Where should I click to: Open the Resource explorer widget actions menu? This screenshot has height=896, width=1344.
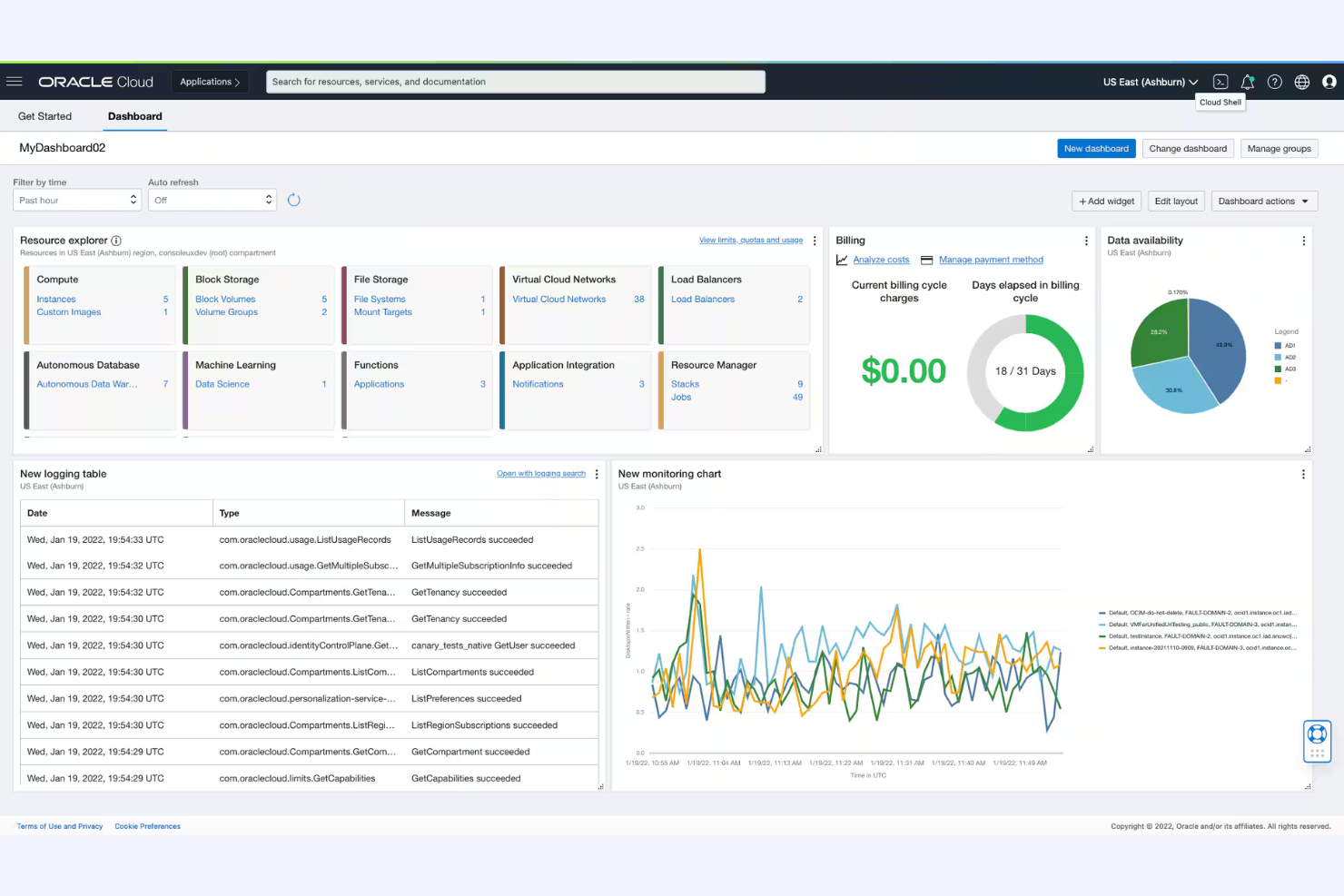pyautogui.click(x=815, y=241)
